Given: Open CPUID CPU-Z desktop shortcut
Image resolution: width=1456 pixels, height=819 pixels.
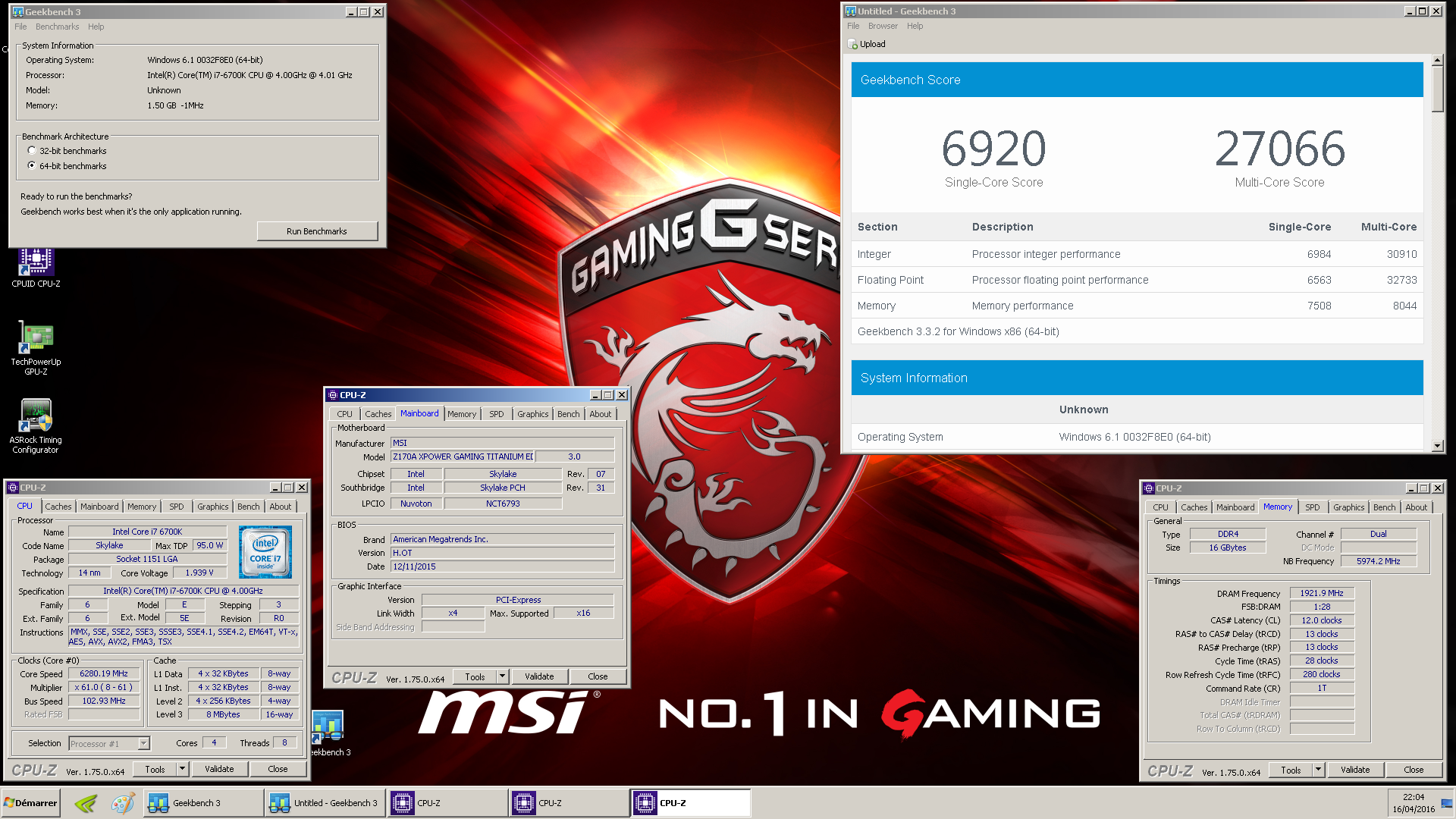Looking at the screenshot, I should coord(36,267).
